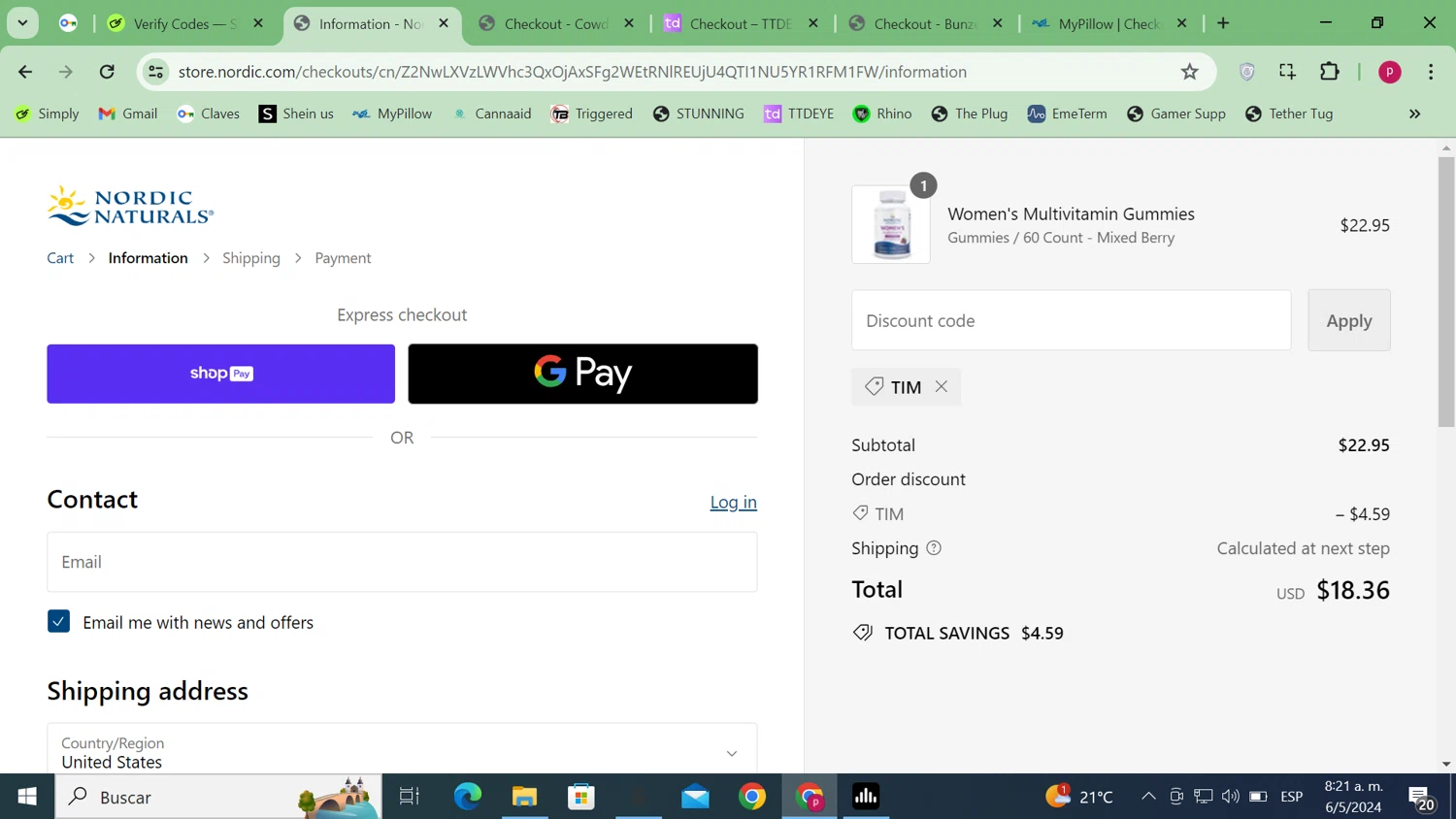The width and height of the screenshot is (1456, 819).
Task: Open Task View on the taskbar
Action: tap(410, 797)
